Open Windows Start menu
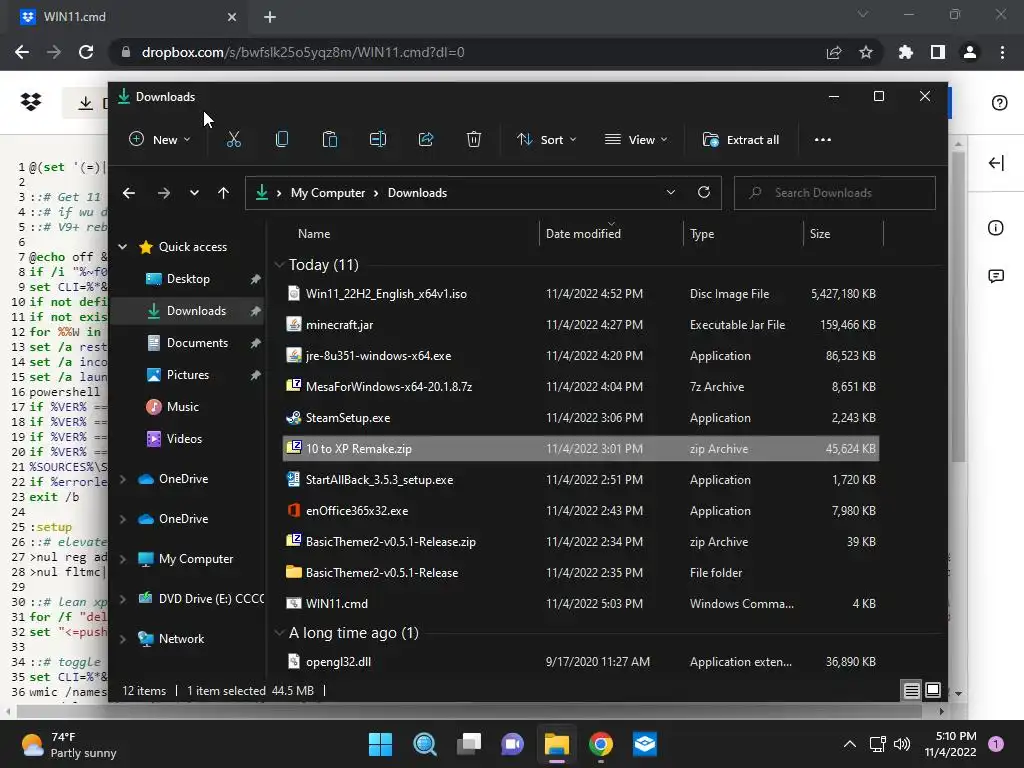 380,744
